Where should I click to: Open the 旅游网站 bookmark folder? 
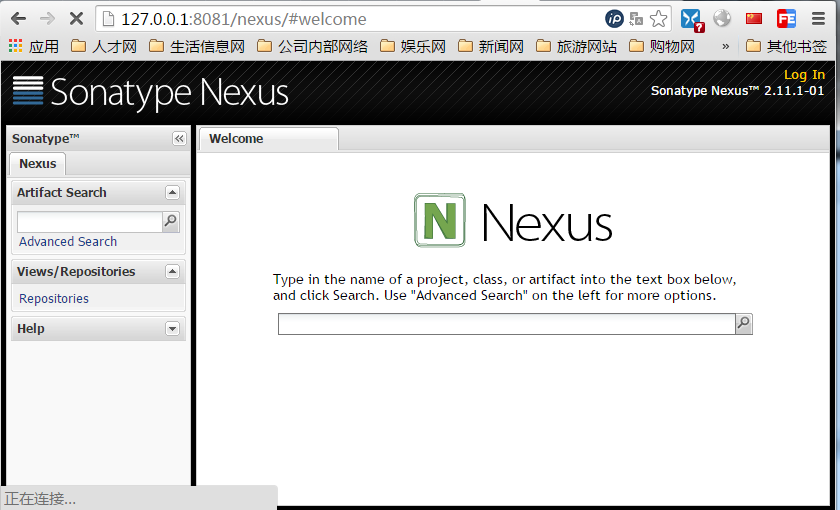coord(576,47)
